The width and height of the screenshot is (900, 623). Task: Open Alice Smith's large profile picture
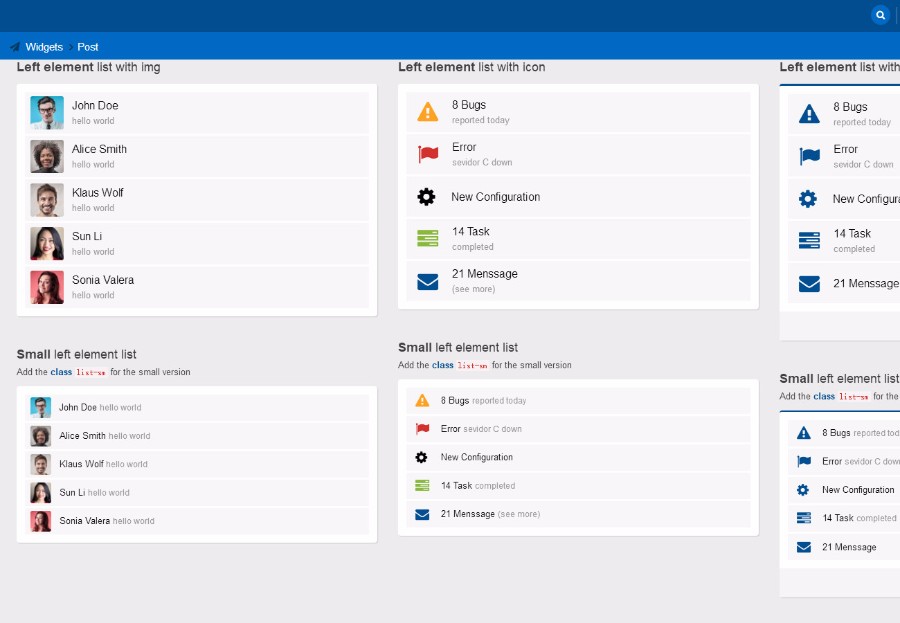[x=47, y=156]
